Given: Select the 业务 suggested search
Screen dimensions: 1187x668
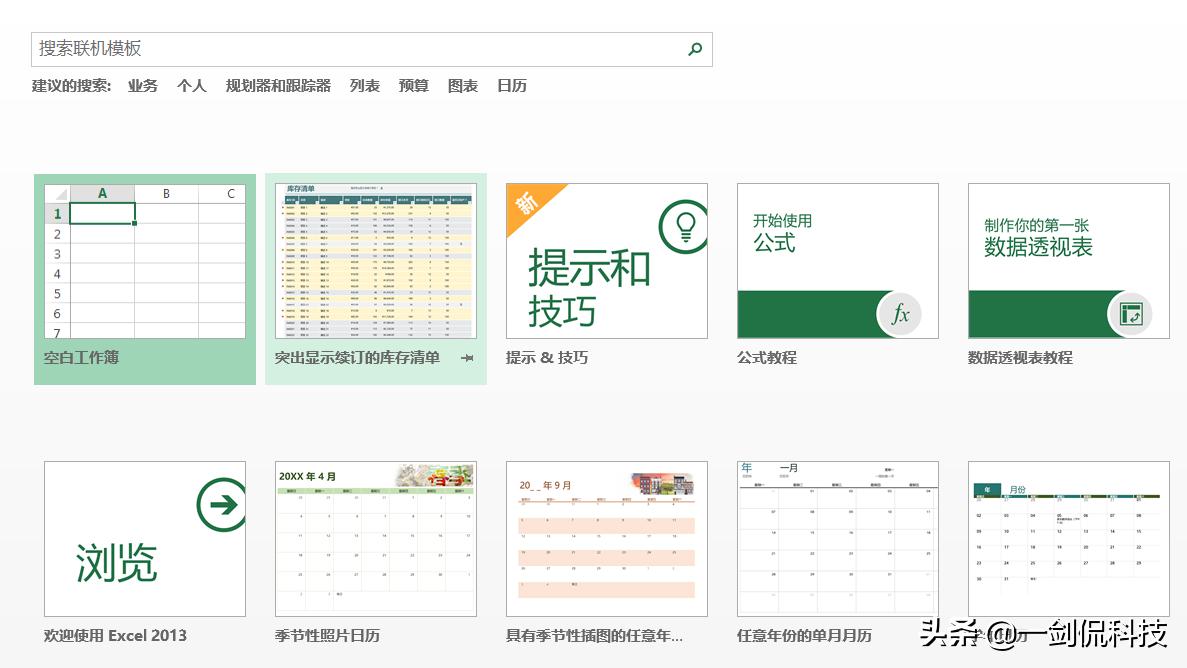Looking at the screenshot, I should click(x=141, y=86).
